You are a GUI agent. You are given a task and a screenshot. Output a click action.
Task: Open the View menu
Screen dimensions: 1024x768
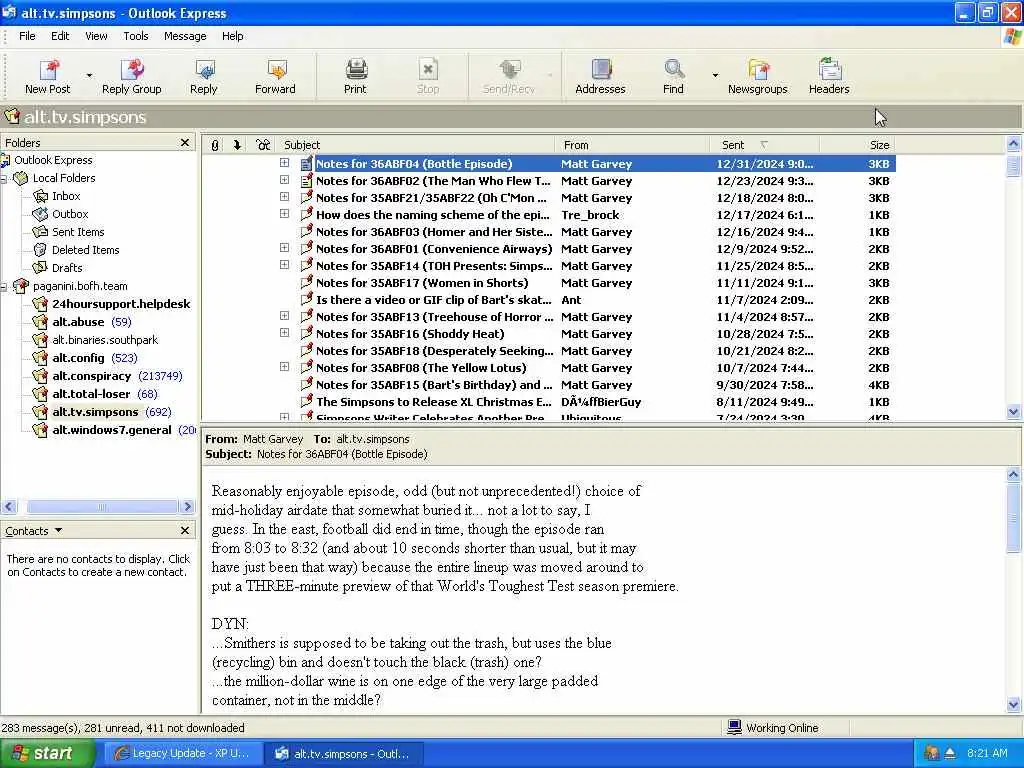pyautogui.click(x=96, y=36)
